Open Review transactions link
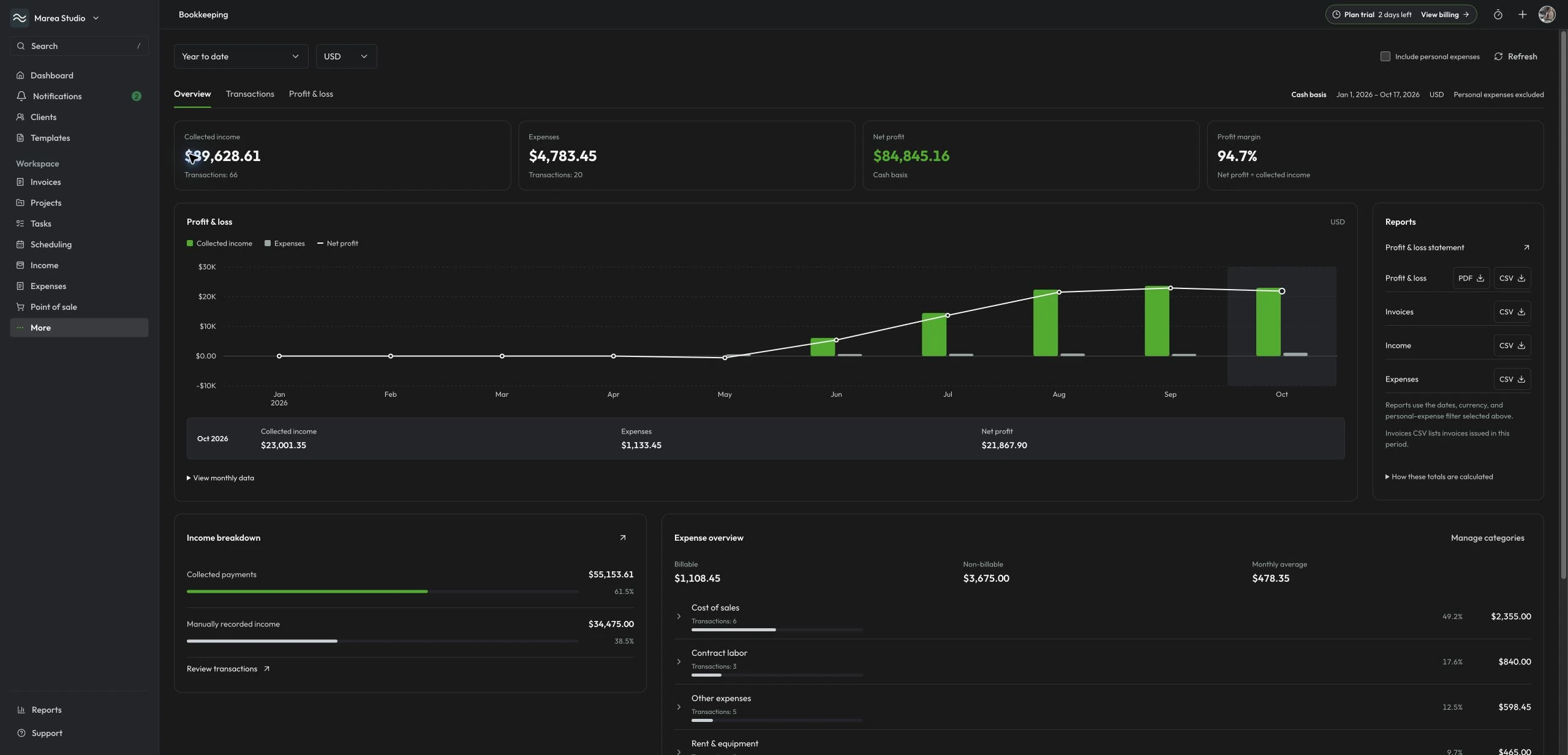The width and height of the screenshot is (1568, 755). (228, 669)
